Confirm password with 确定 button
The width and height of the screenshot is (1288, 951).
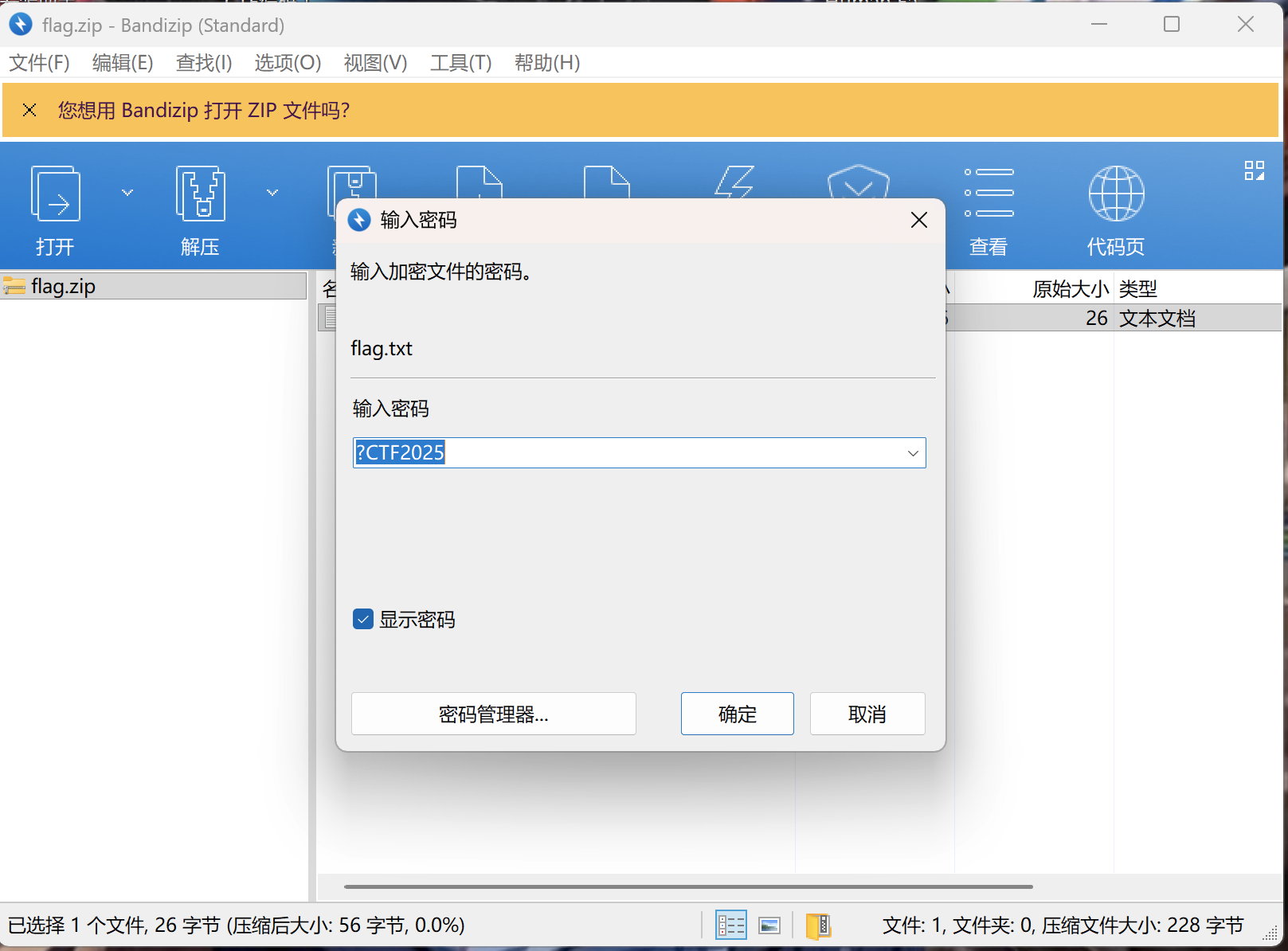pyautogui.click(x=738, y=714)
